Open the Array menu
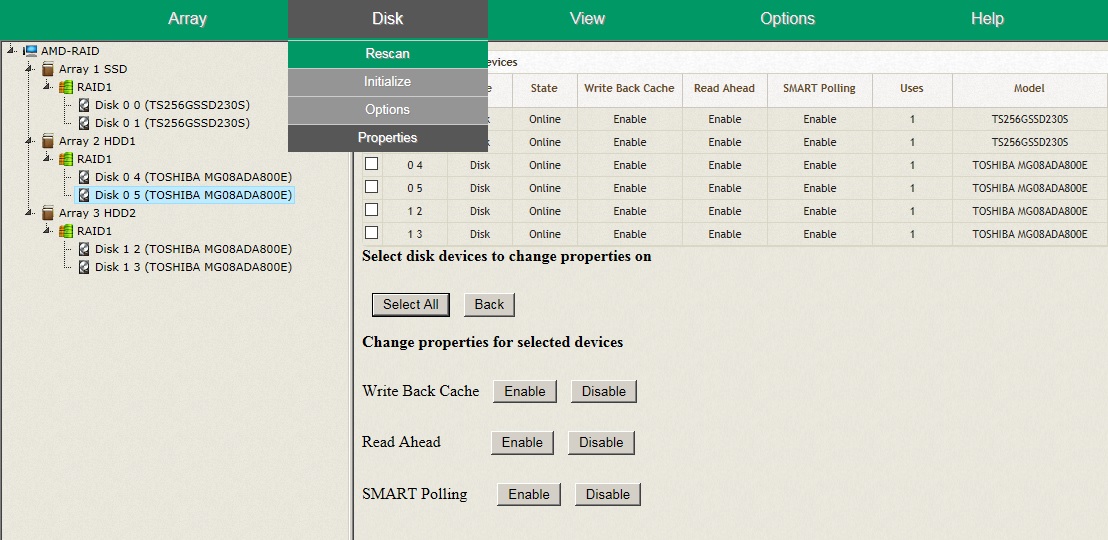 click(187, 19)
